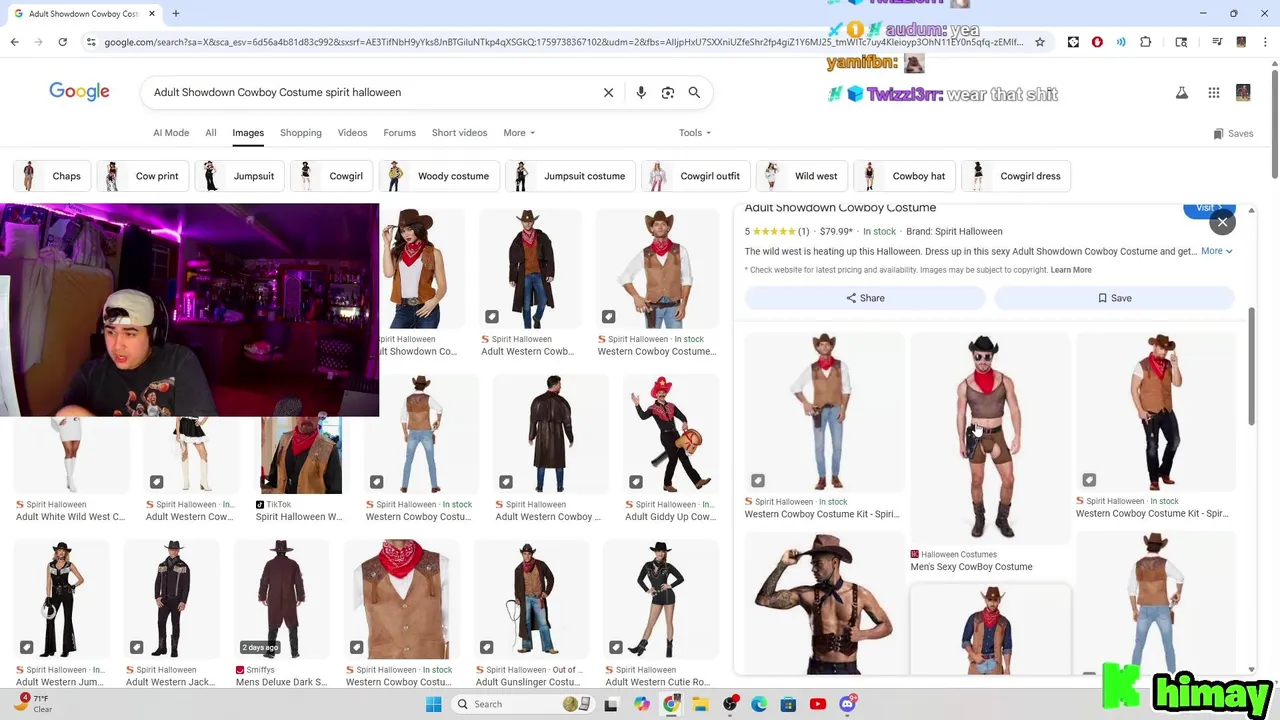
Task: Expand product description with More chevron
Action: pos(1217,251)
